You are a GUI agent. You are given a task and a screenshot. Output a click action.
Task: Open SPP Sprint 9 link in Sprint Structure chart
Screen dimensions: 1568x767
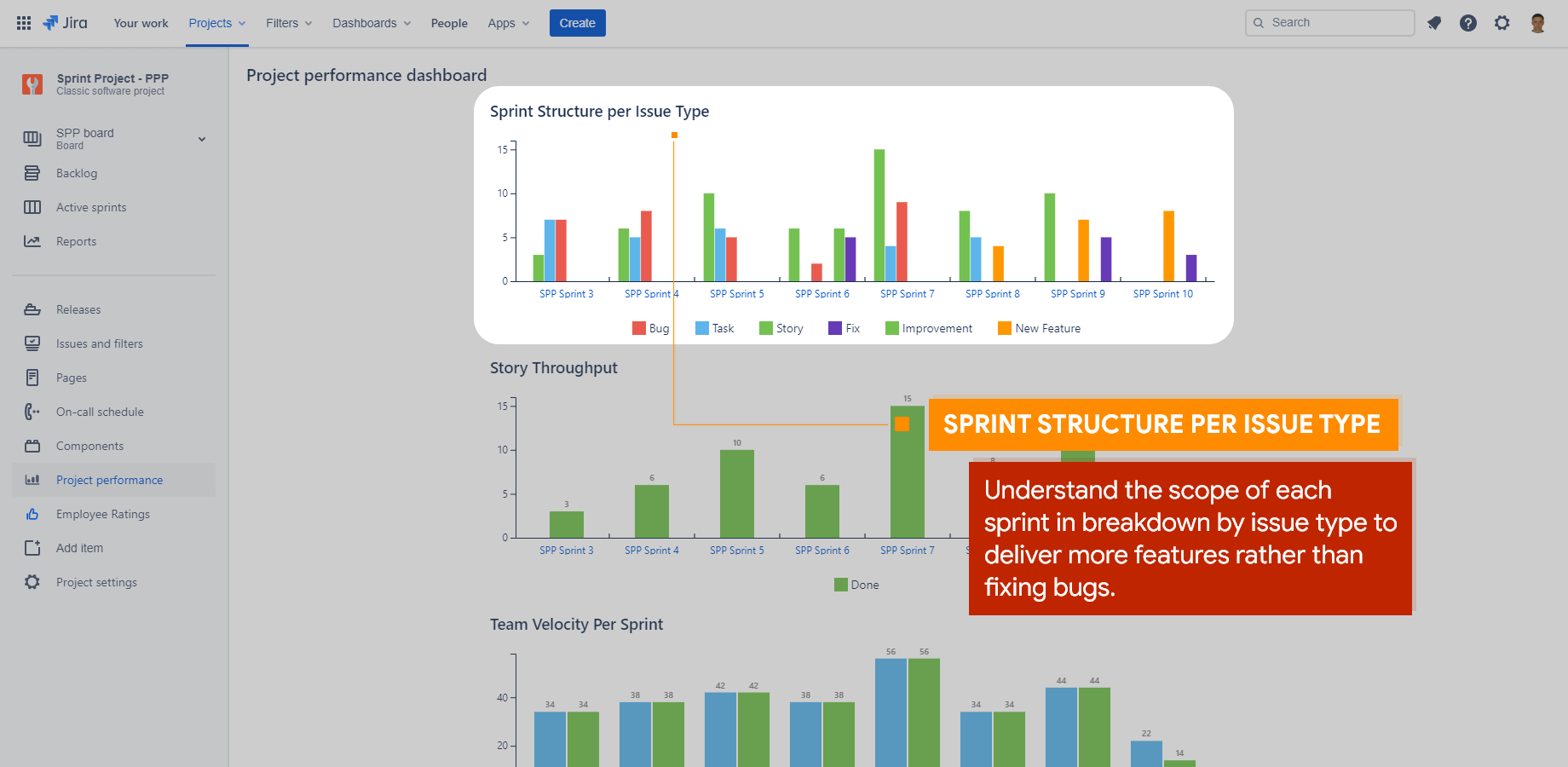1078,294
